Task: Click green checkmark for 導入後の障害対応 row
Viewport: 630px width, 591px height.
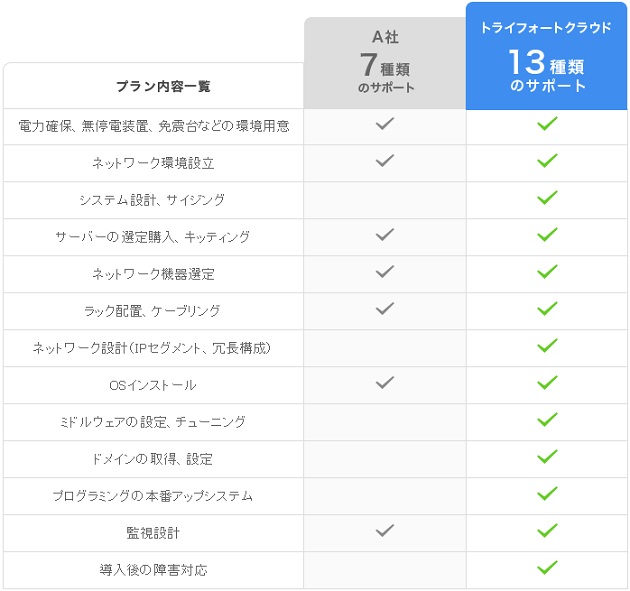Action: (547, 567)
